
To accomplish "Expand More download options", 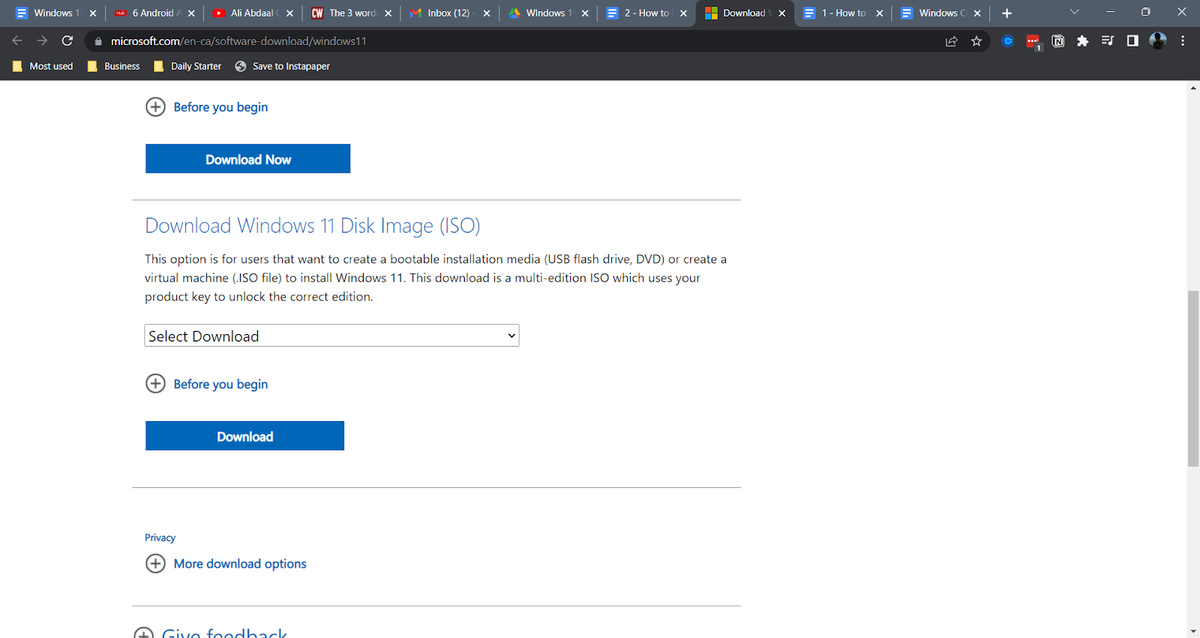I will [x=227, y=564].
